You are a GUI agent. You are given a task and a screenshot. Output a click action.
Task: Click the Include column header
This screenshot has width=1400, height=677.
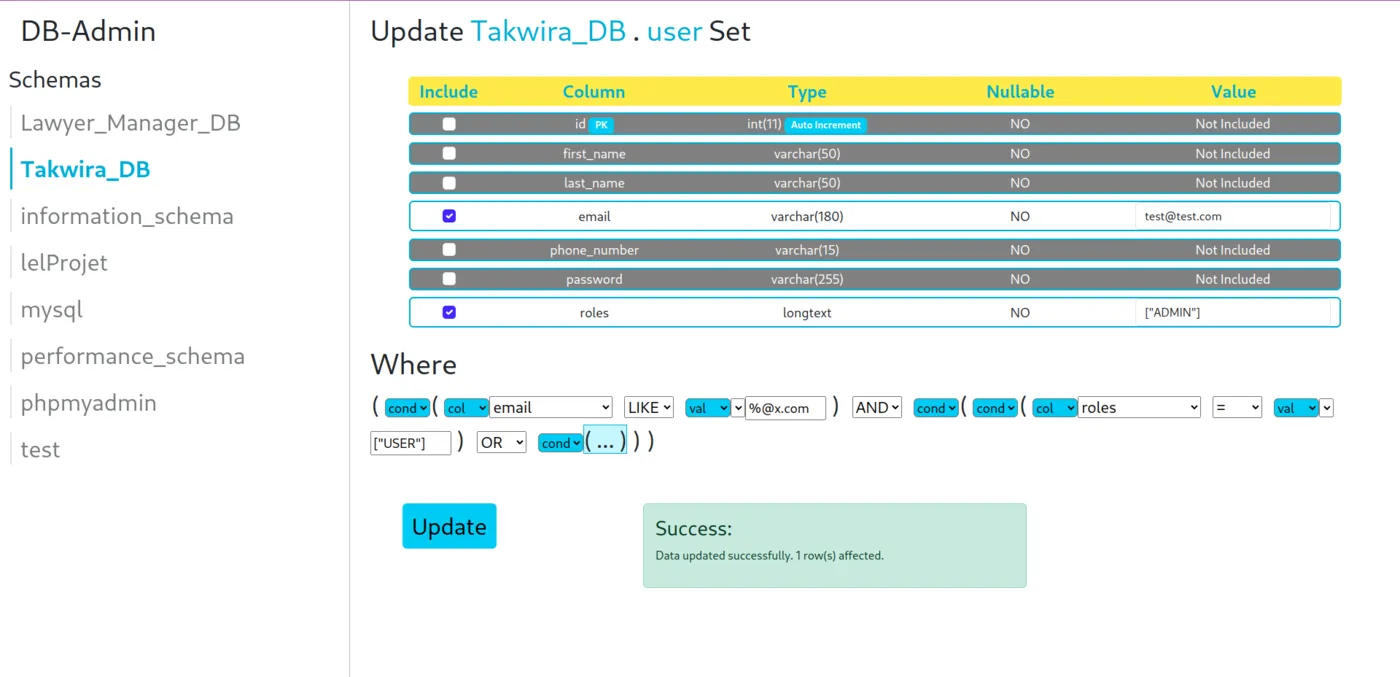[449, 92]
